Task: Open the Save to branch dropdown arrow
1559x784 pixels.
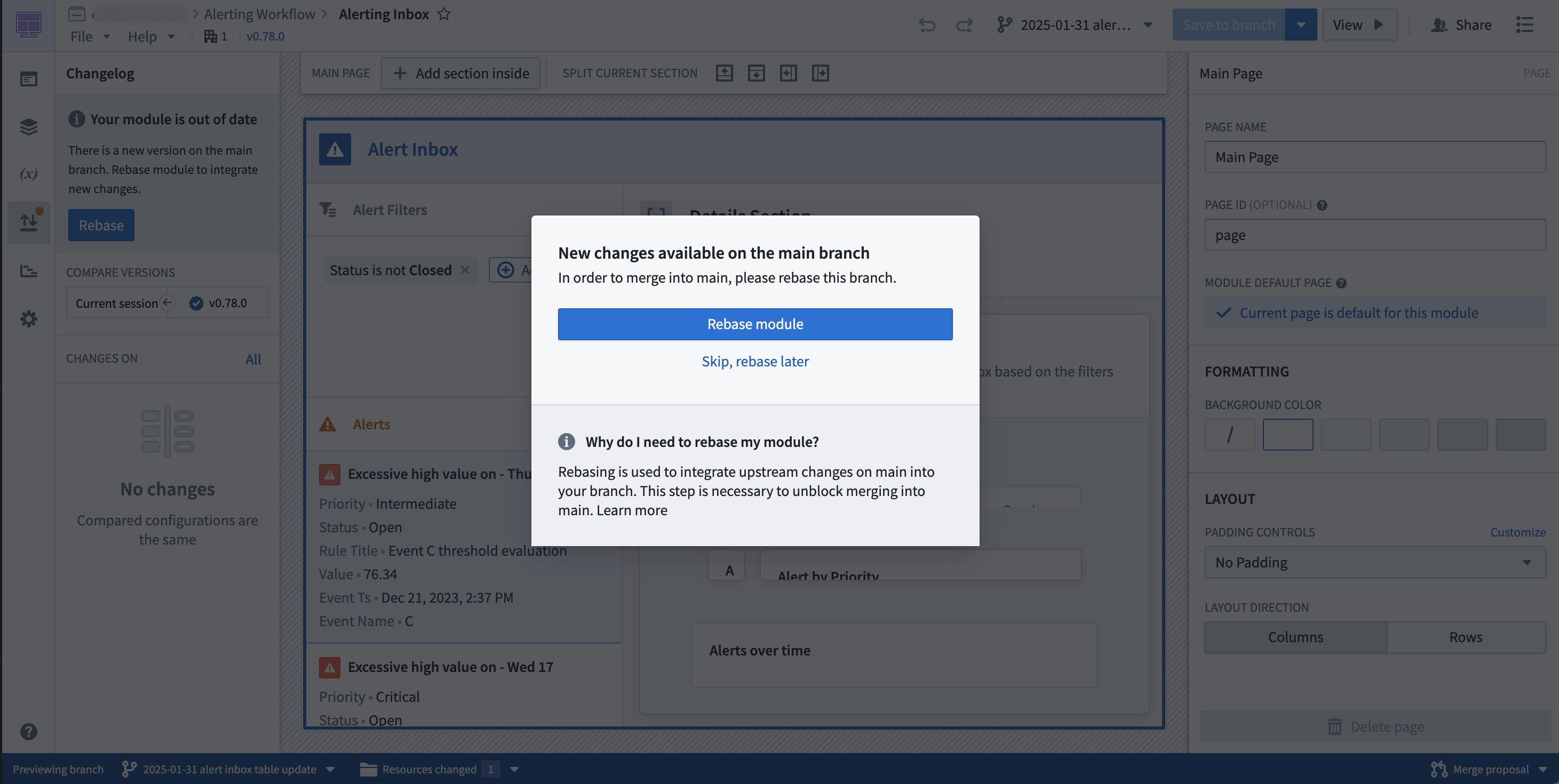Action: point(1301,24)
